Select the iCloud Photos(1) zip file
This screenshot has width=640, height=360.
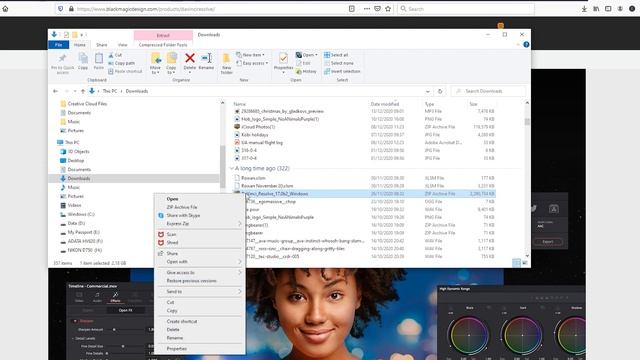click(x=258, y=127)
